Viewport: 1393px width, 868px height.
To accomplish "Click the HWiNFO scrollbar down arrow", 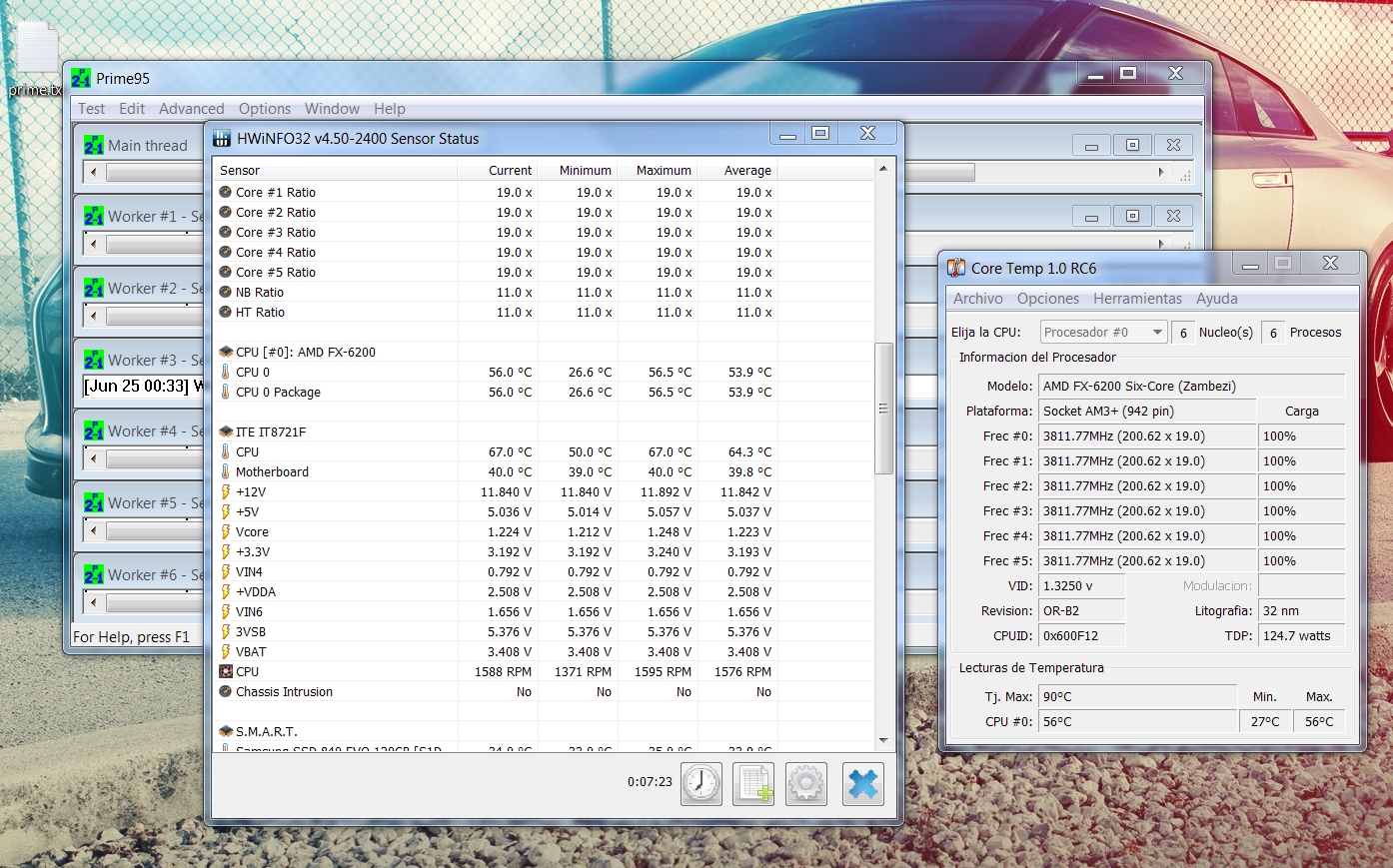I will point(883,740).
